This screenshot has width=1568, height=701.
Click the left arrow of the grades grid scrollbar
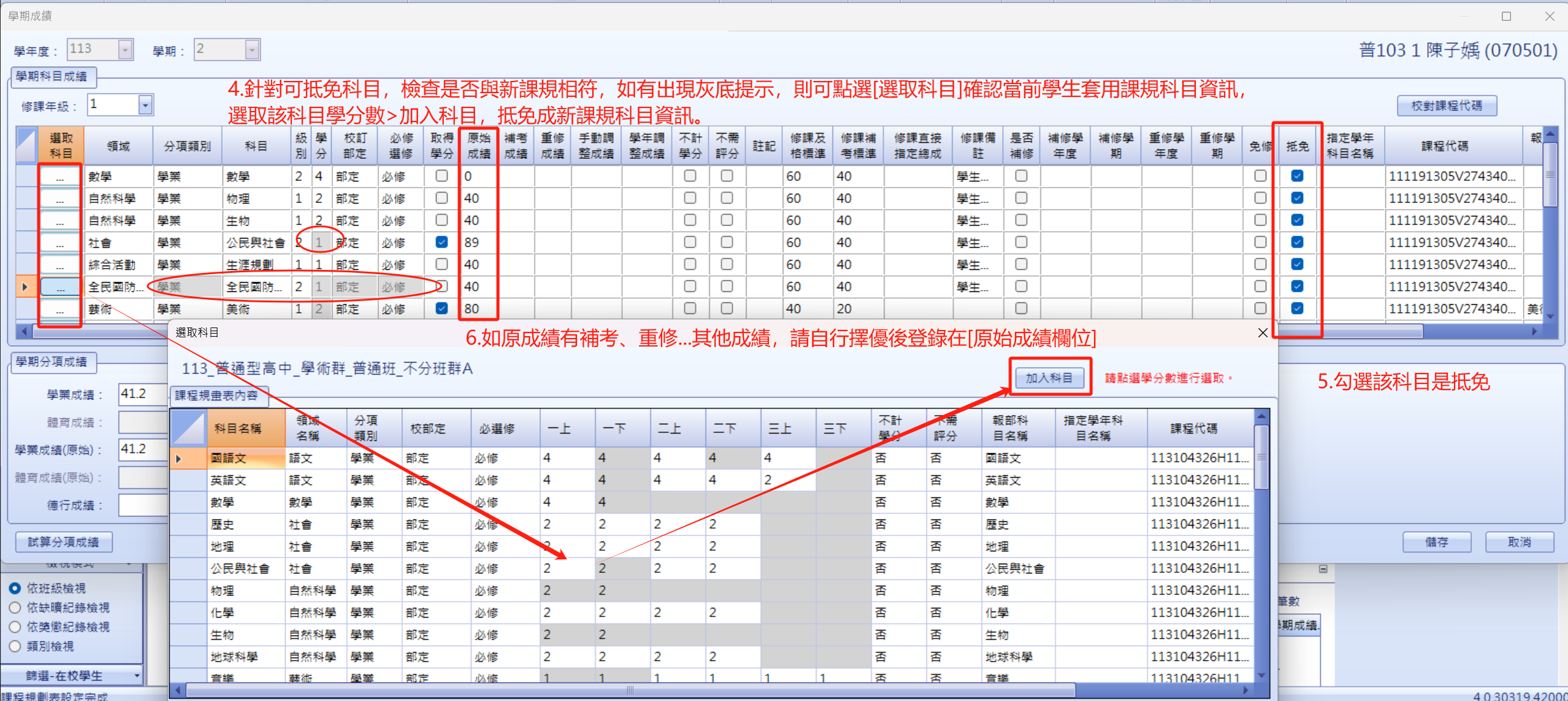pyautogui.click(x=24, y=331)
